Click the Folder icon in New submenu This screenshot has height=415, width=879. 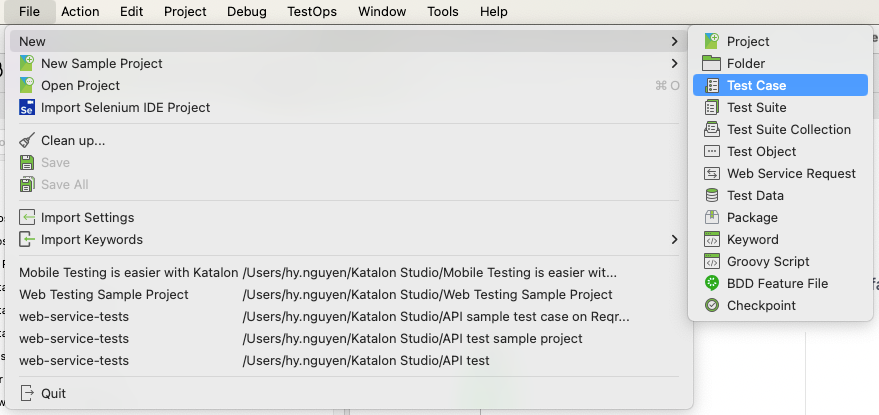tap(711, 63)
